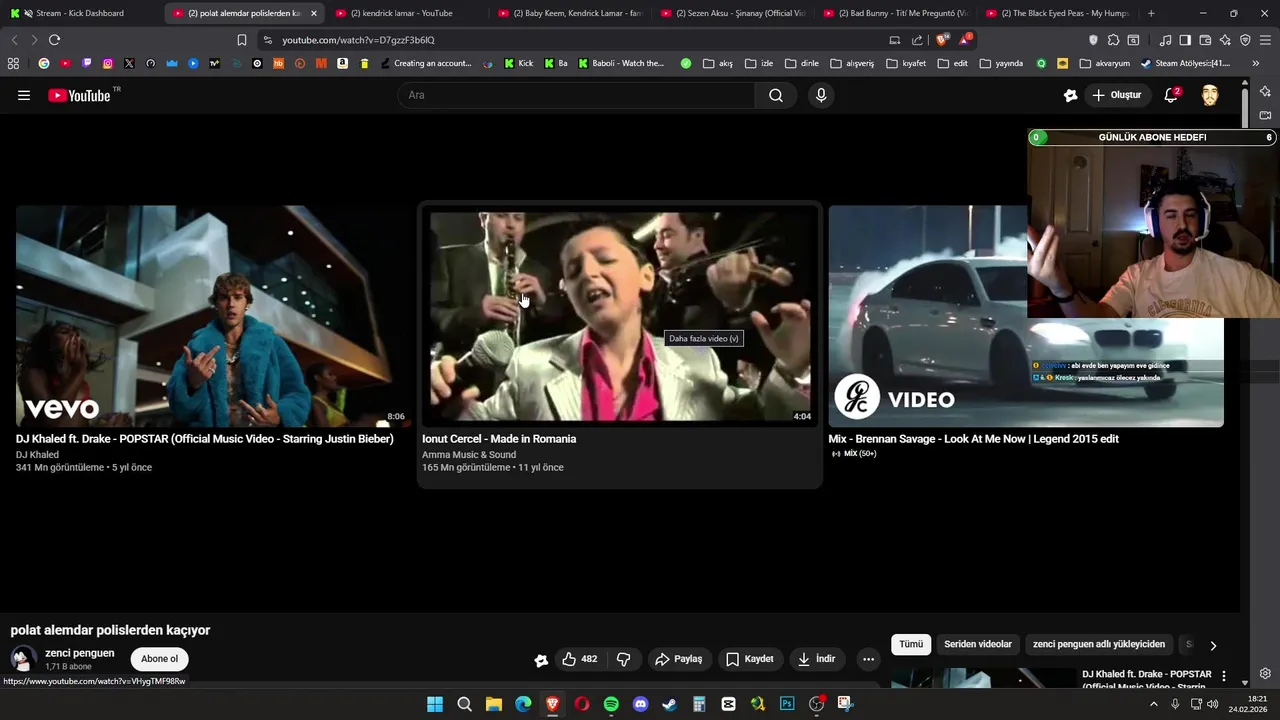Open the YouTube notifications bell

click(1171, 95)
